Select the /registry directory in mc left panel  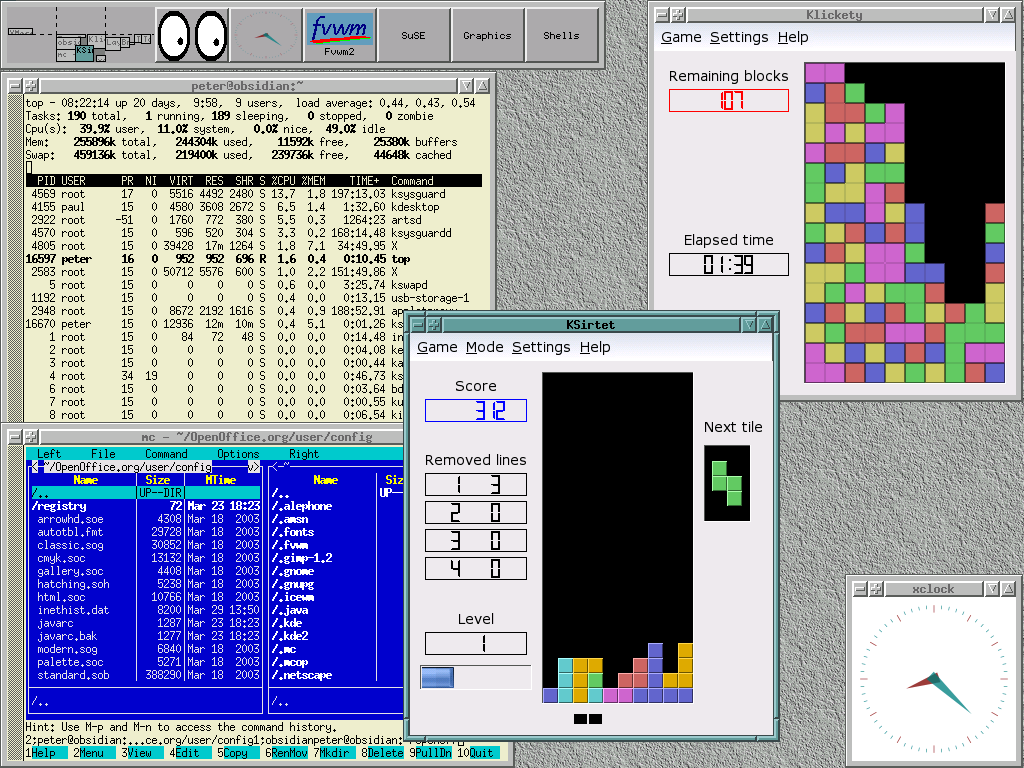tap(146, 506)
